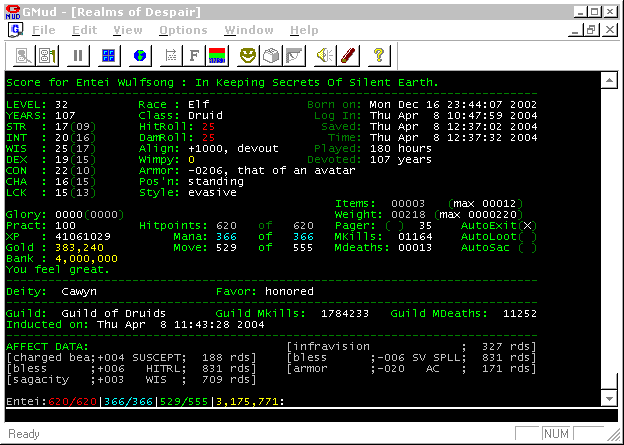Click the AFFECT DATA heading
624x445 pixels.
point(47,346)
